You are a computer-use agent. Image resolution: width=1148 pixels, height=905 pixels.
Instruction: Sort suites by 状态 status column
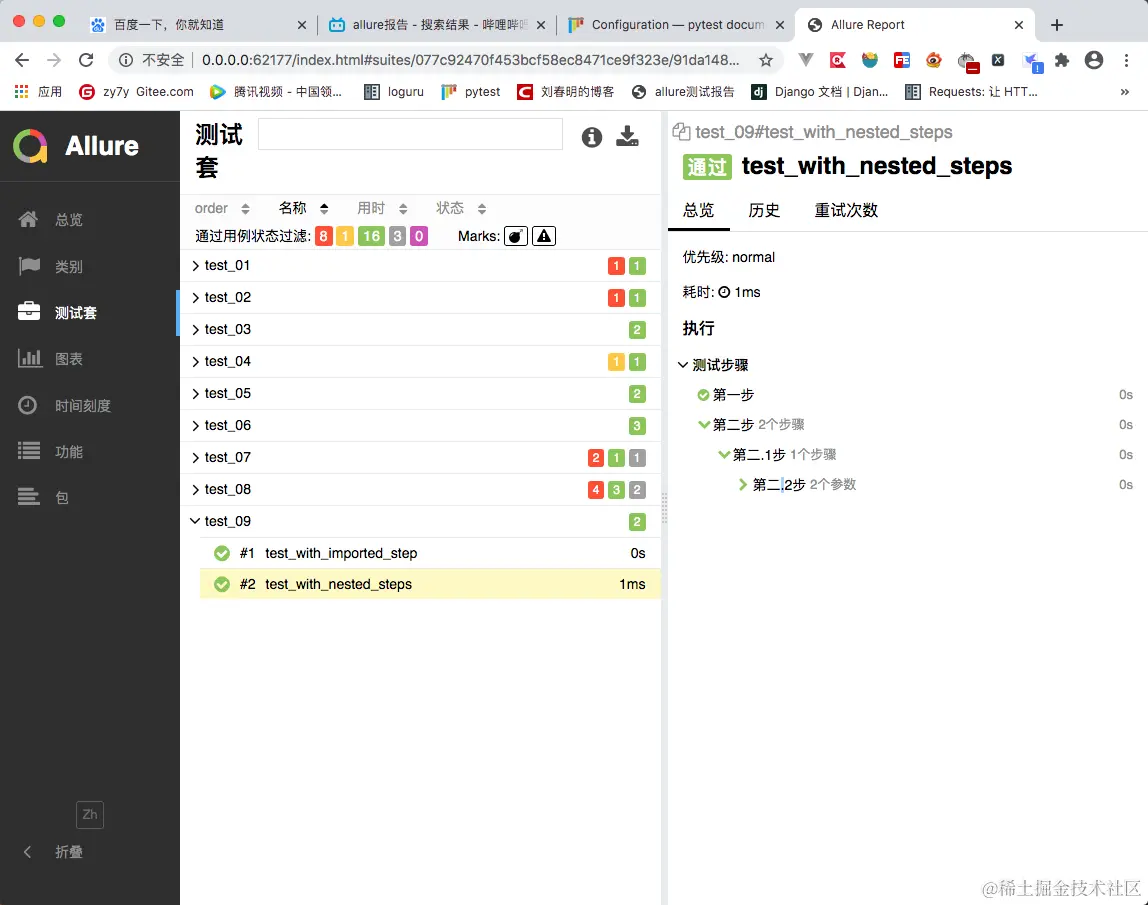click(x=461, y=209)
